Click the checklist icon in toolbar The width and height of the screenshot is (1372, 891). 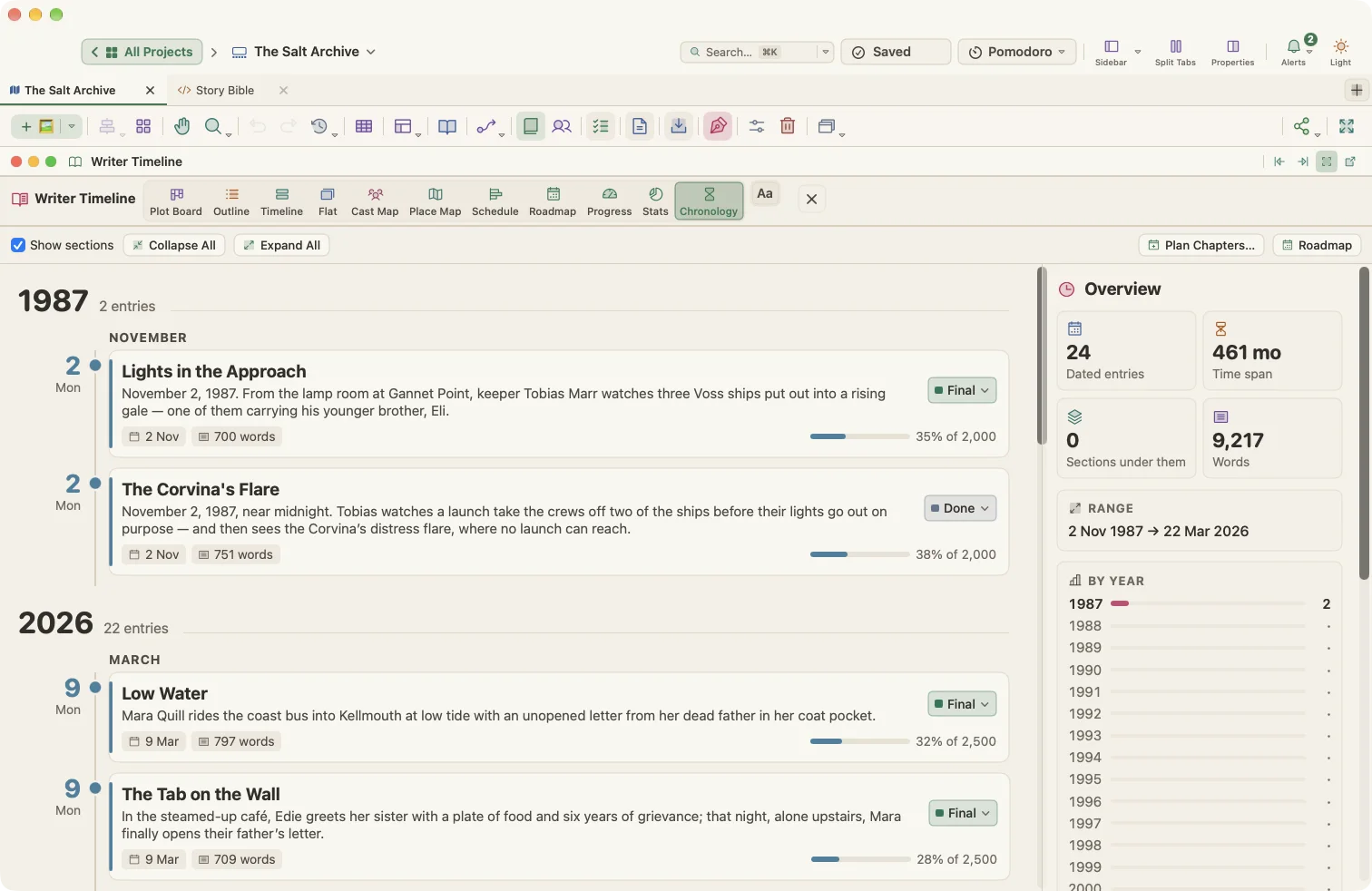tap(601, 126)
